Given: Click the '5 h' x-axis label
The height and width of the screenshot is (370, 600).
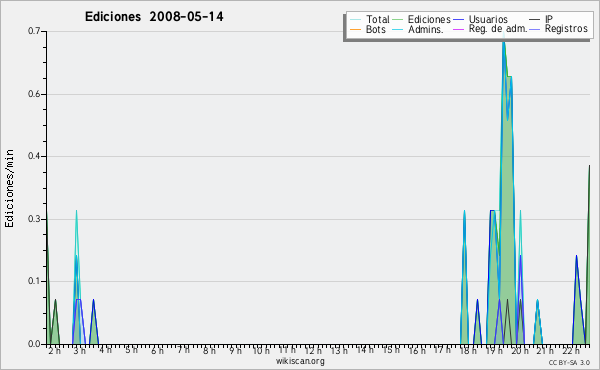Looking at the screenshot, I should point(132,350).
